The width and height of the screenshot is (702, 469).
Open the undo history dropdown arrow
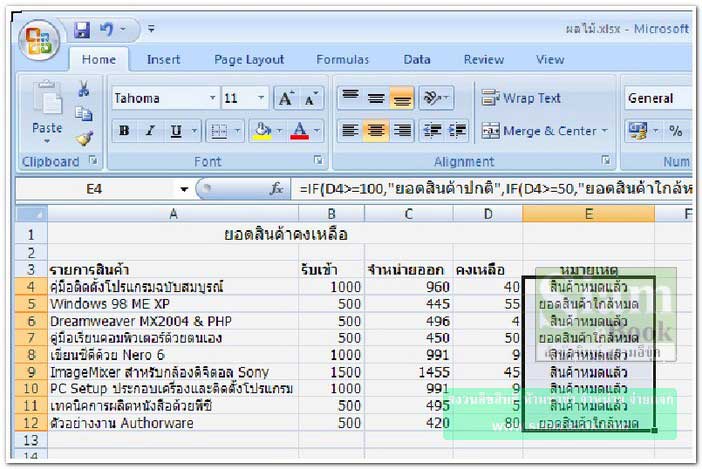[x=123, y=30]
